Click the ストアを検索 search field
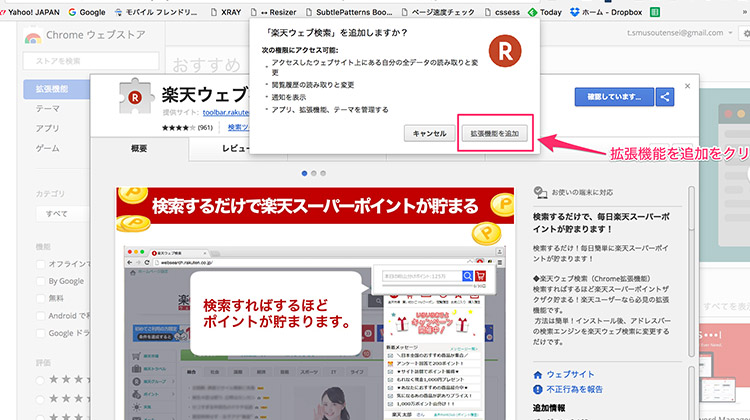This screenshot has width=750, height=420. click(91, 61)
